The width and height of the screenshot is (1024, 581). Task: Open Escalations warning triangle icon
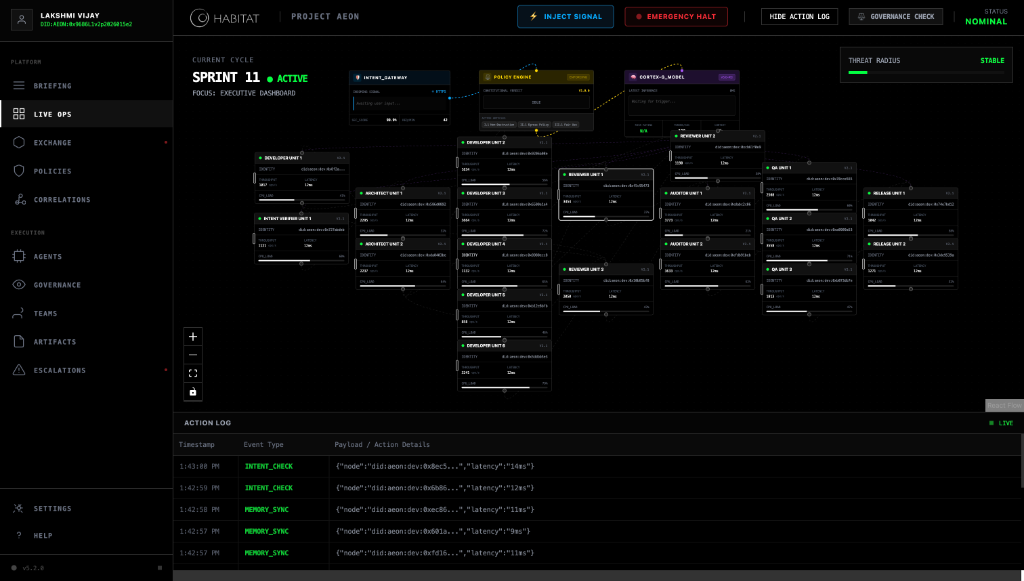pyautogui.click(x=19, y=370)
